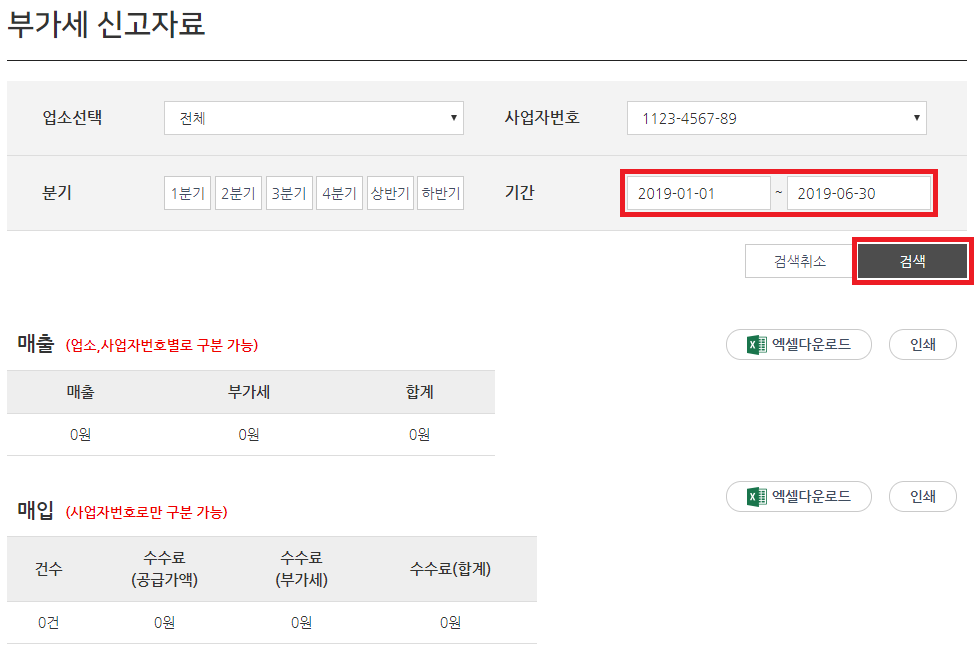Click the dropdown arrow of 업소선택

(454, 118)
